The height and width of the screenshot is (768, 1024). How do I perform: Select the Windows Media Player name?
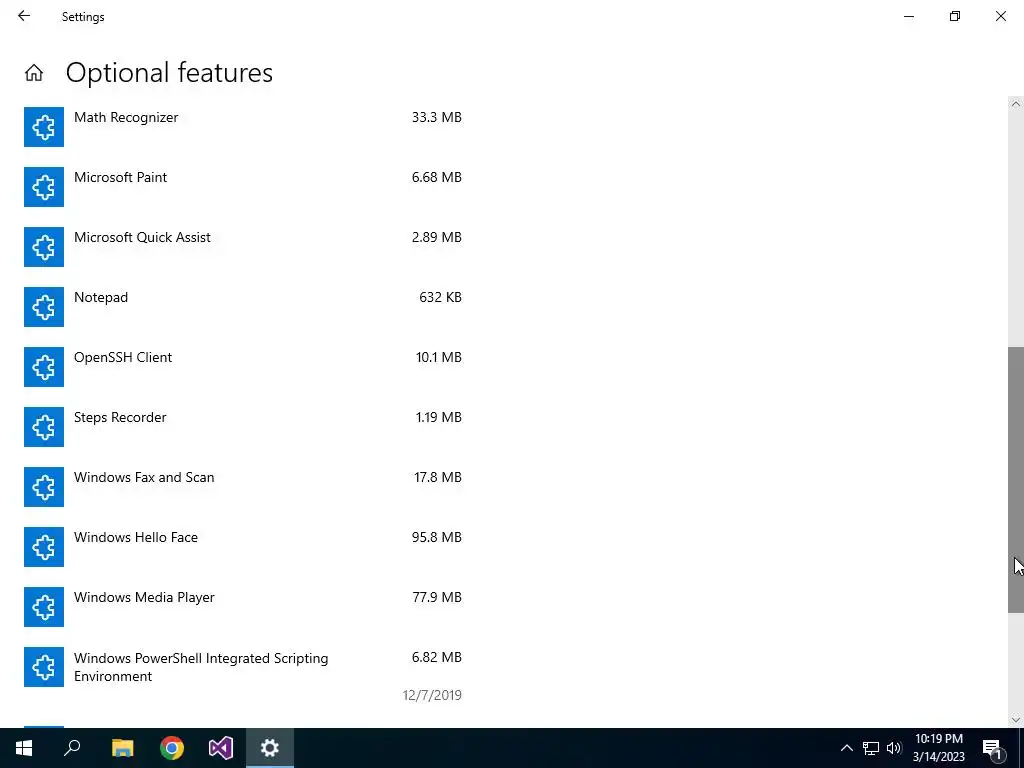pos(144,598)
